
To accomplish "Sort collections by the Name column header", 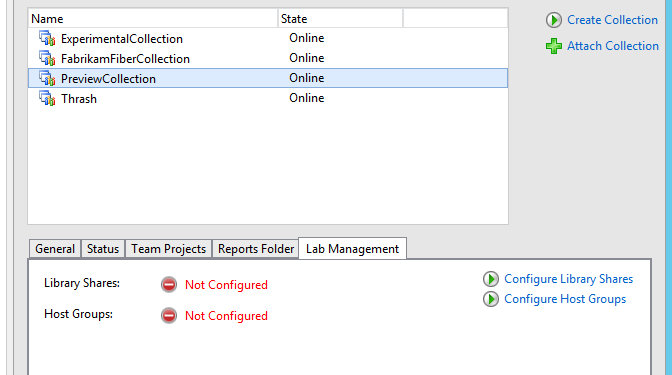I will [x=153, y=19].
